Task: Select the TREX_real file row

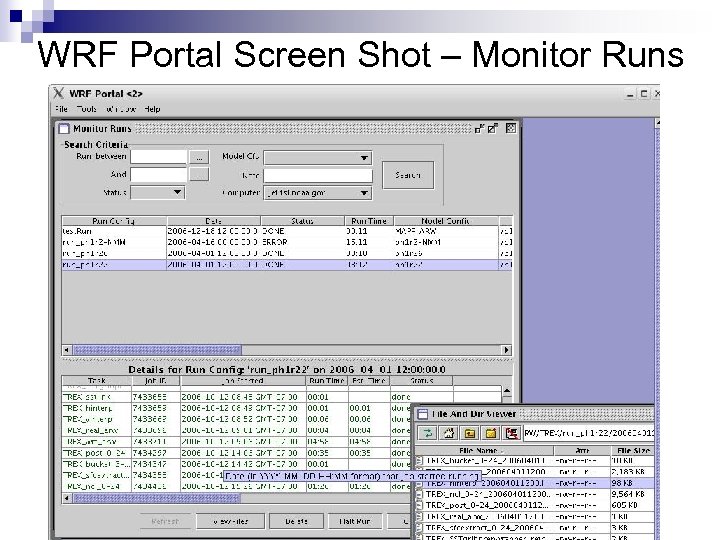Action: click(534, 517)
